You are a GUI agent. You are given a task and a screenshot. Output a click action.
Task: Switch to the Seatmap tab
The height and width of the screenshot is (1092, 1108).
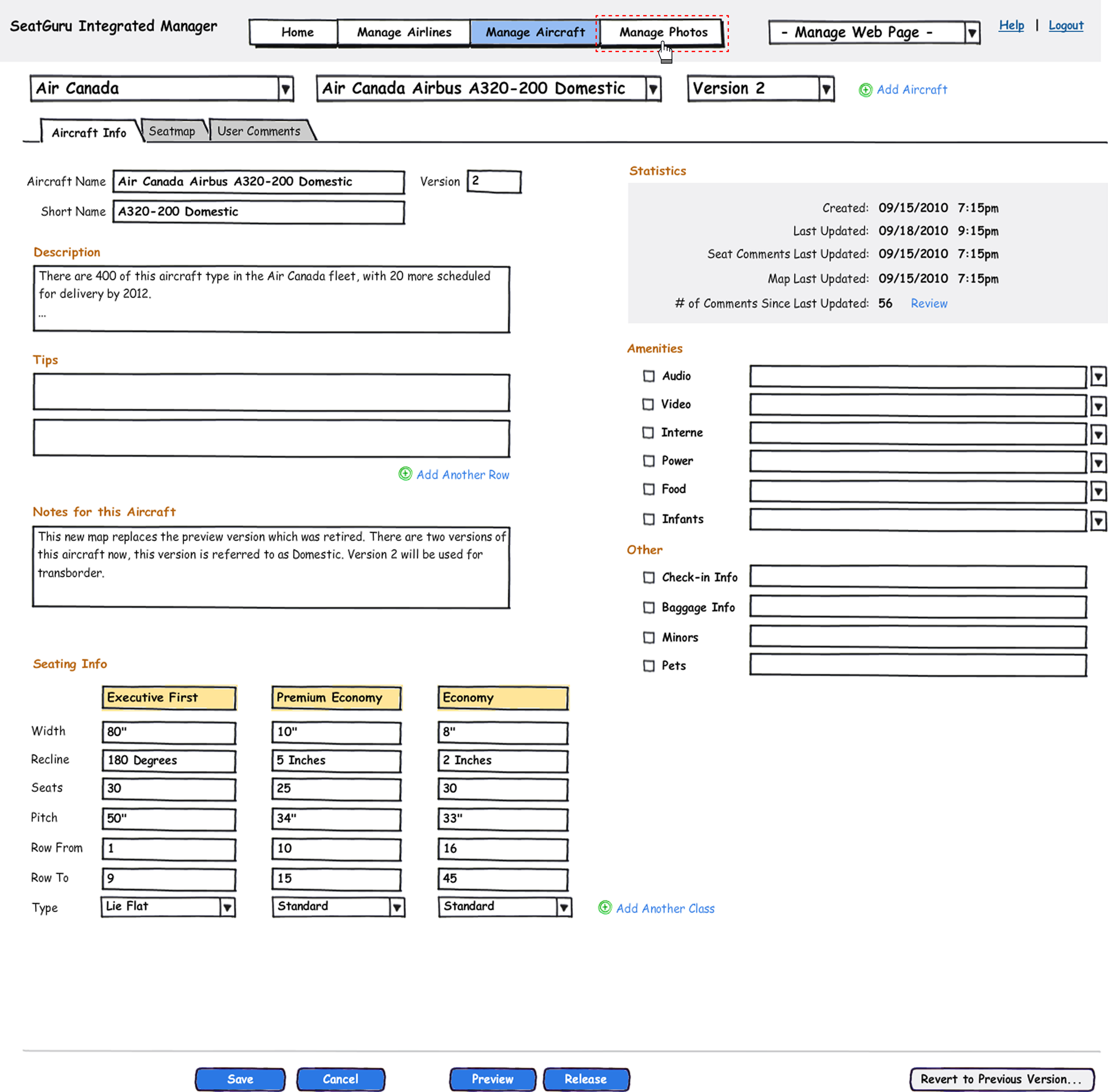pyautogui.click(x=172, y=131)
